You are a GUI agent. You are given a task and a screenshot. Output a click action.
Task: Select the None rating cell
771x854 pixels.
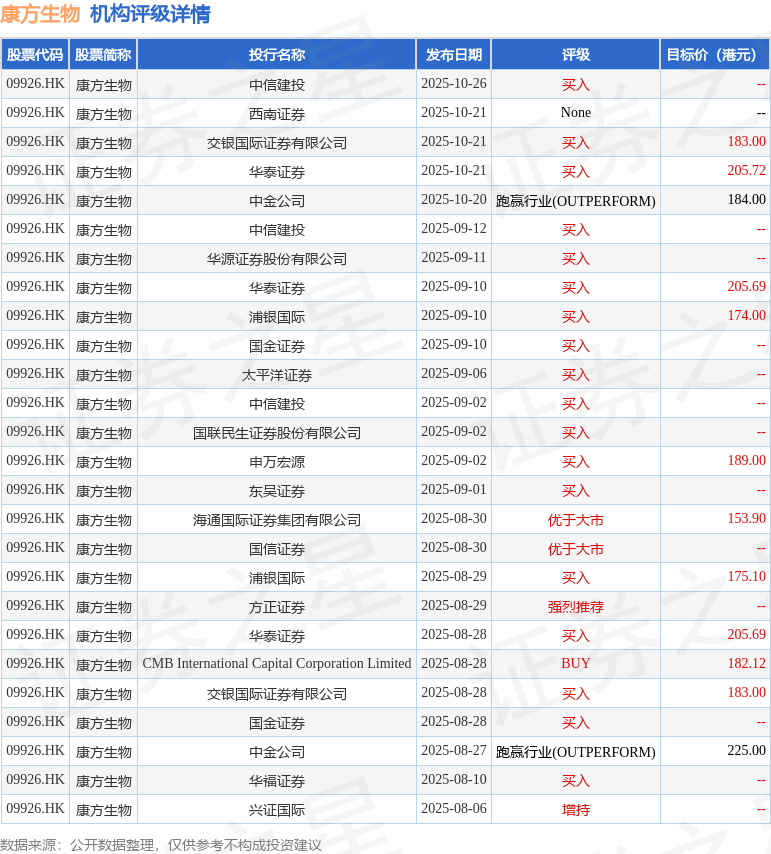click(x=576, y=113)
